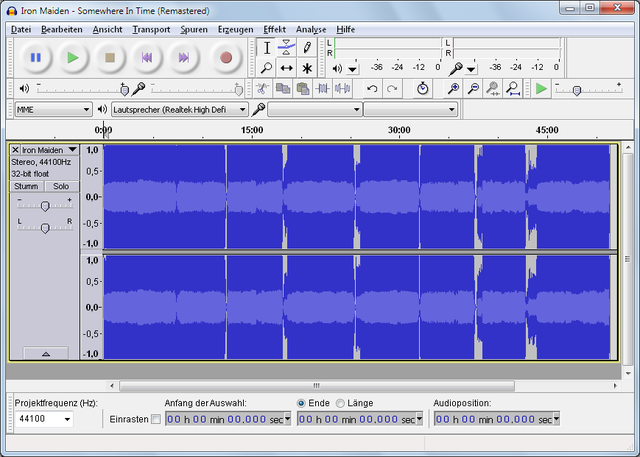This screenshot has width=640, height=457.
Task: Choose the Envelope tool
Action: (286, 47)
